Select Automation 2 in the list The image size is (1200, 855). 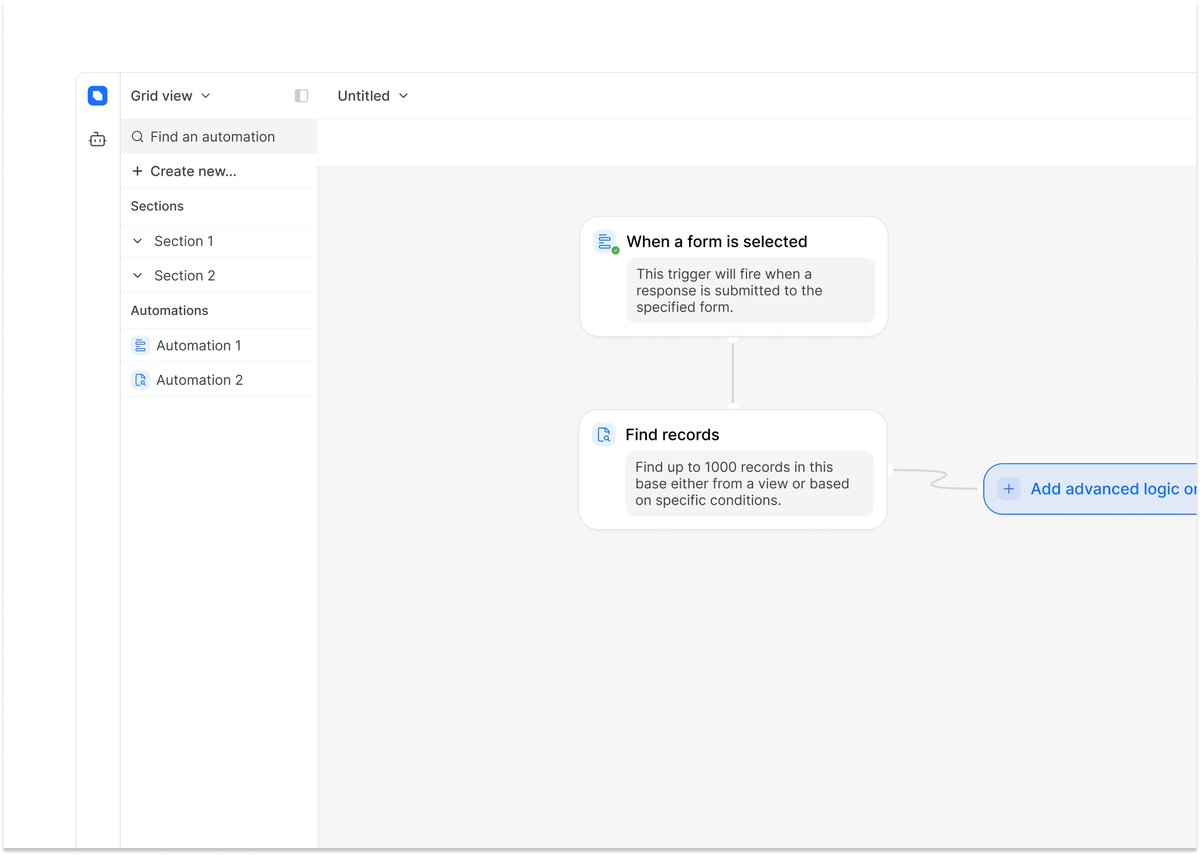click(219, 380)
